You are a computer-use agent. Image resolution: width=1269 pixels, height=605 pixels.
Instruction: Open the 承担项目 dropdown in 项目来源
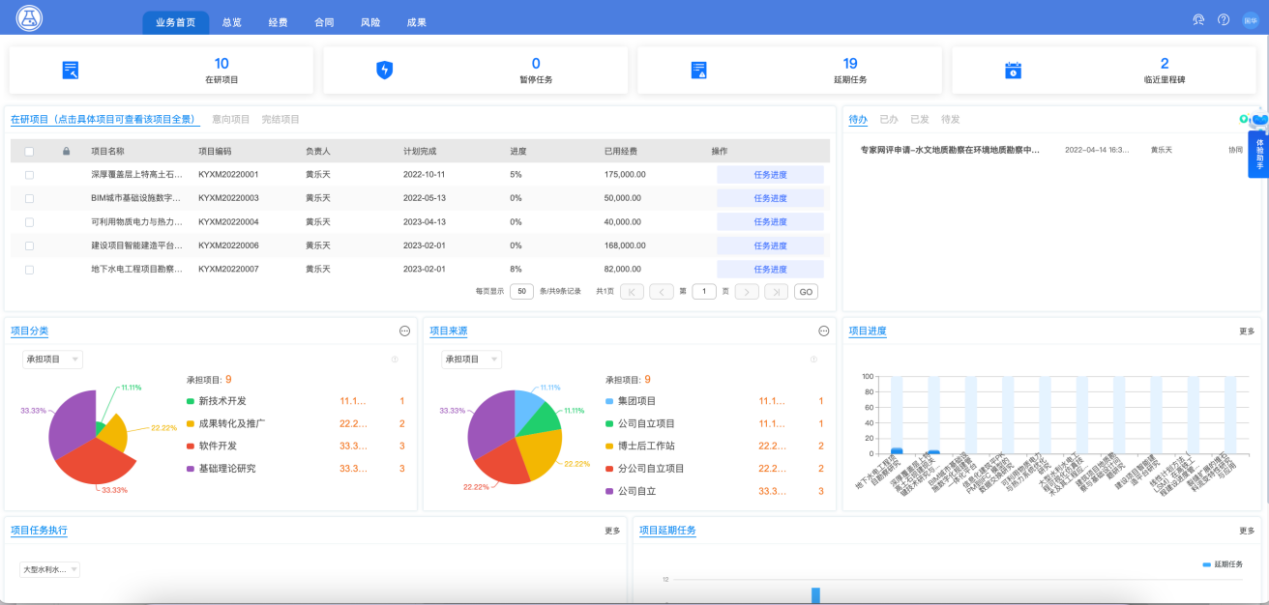tap(472, 359)
